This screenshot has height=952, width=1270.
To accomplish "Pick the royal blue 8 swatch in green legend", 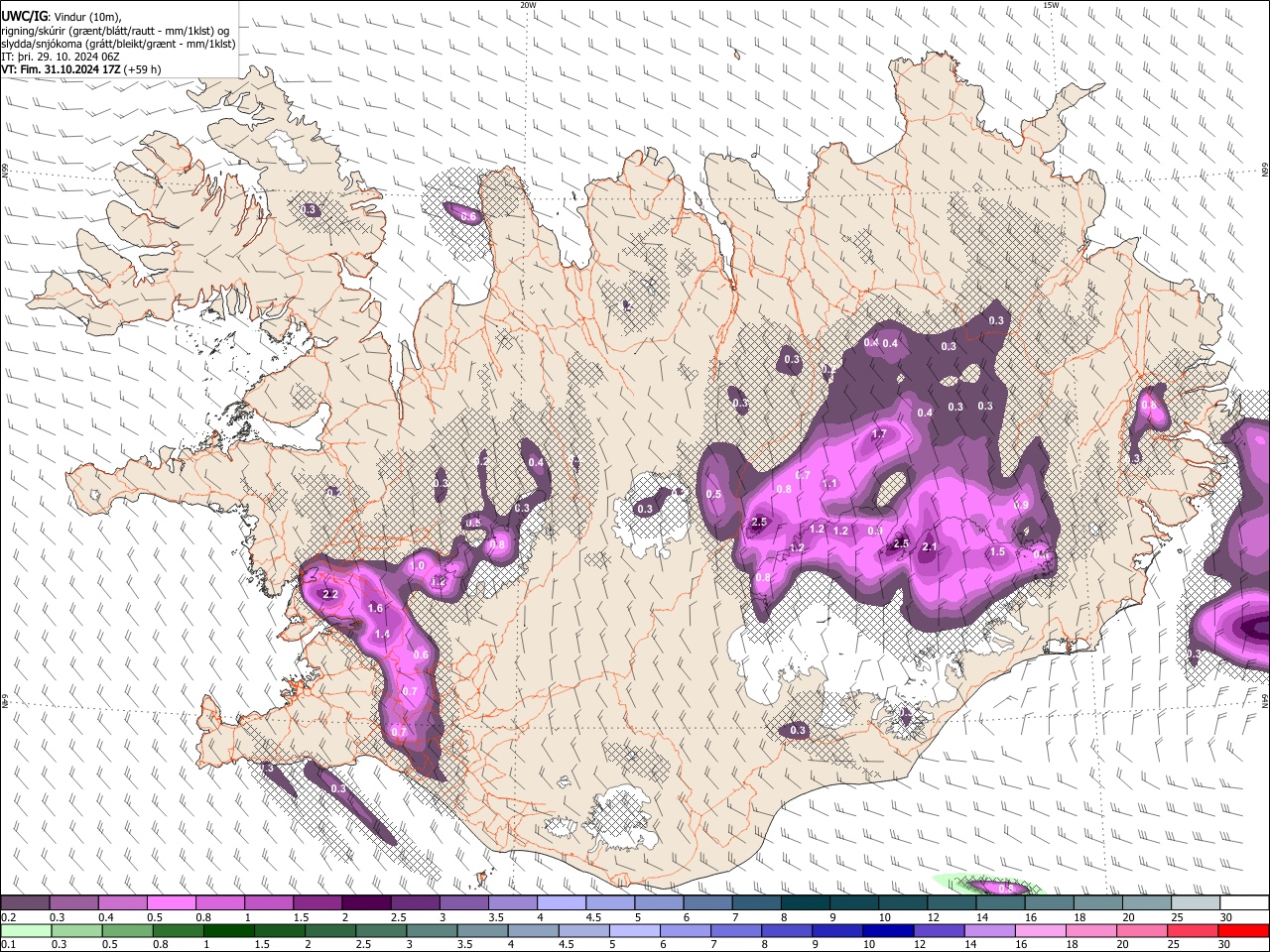I will click(787, 930).
